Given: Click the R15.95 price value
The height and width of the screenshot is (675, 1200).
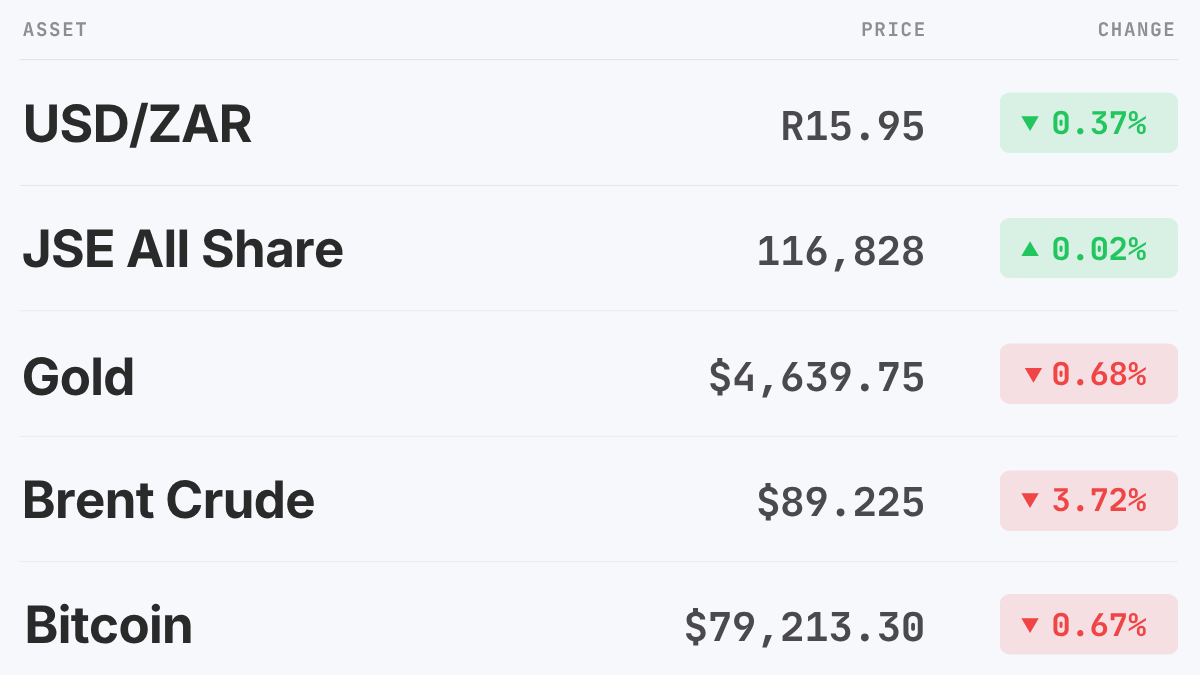Looking at the screenshot, I should (853, 126).
